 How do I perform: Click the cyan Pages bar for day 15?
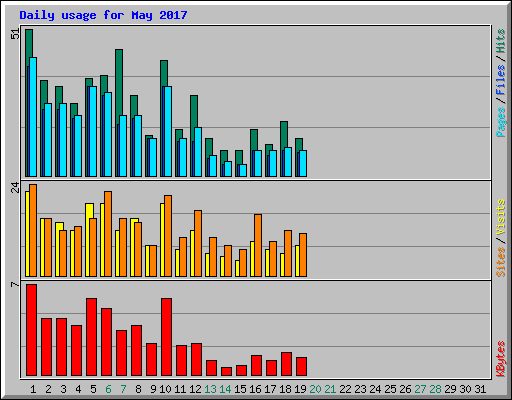pyautogui.click(x=243, y=170)
